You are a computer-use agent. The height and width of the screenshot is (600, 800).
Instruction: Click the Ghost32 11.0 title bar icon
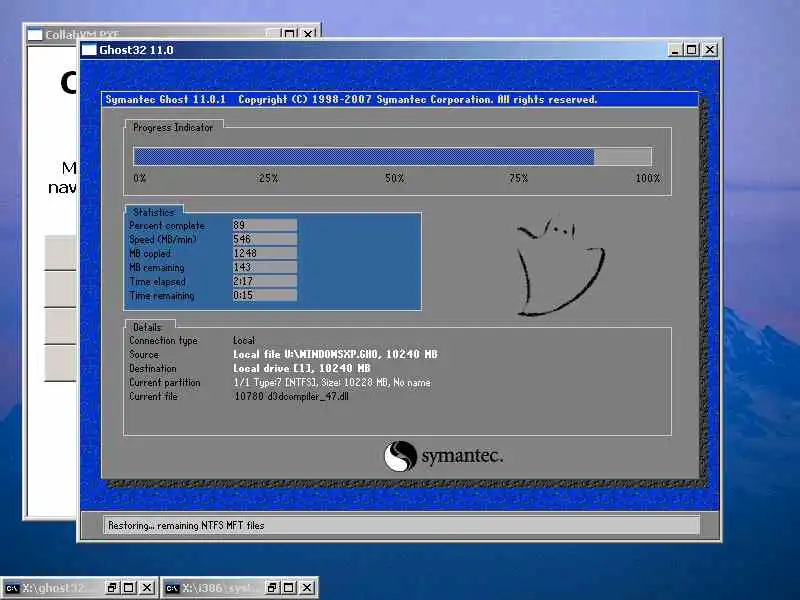click(89, 49)
